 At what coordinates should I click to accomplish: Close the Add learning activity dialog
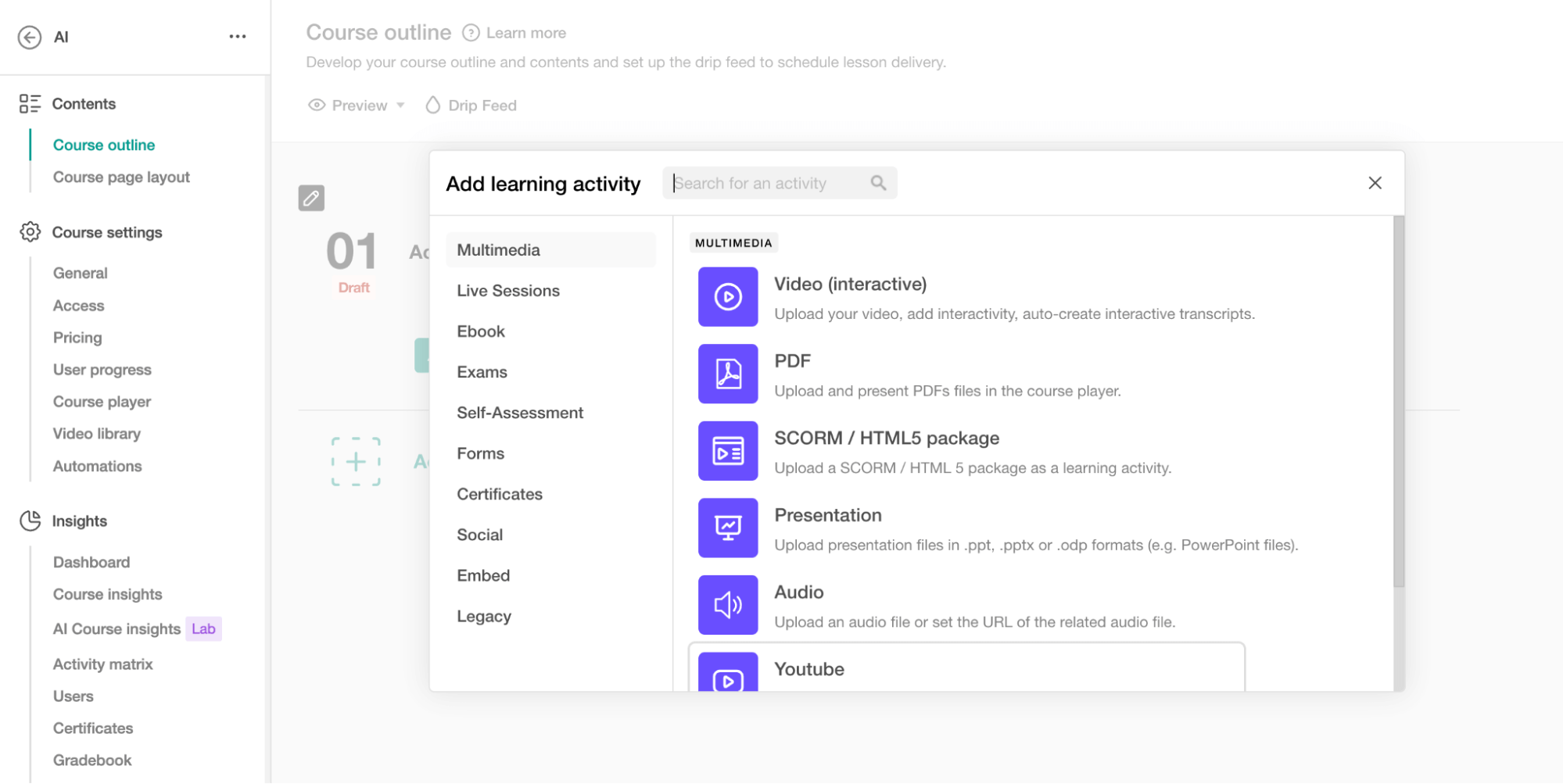[1375, 183]
